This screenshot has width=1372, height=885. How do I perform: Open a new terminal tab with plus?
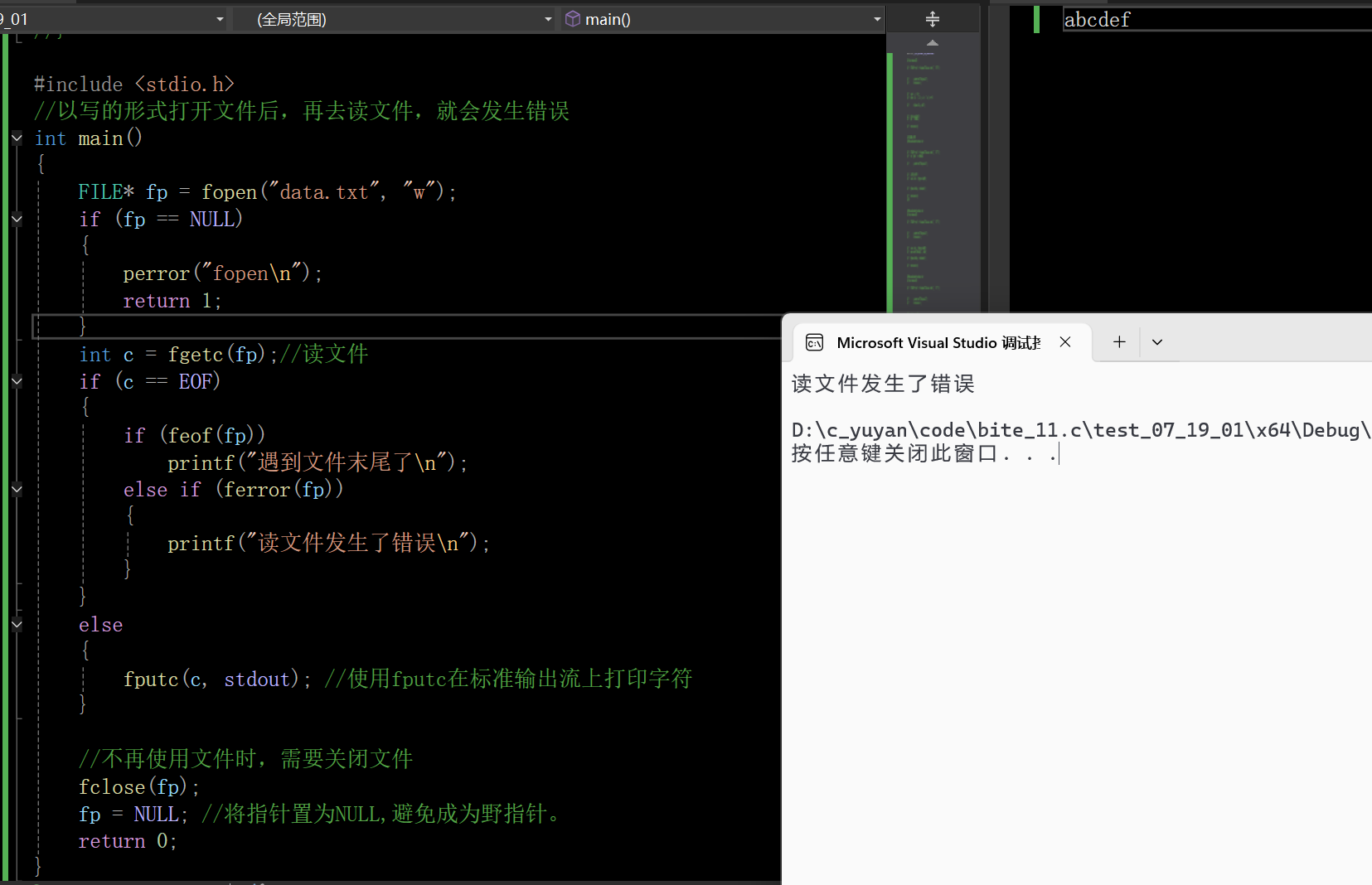tap(1119, 342)
